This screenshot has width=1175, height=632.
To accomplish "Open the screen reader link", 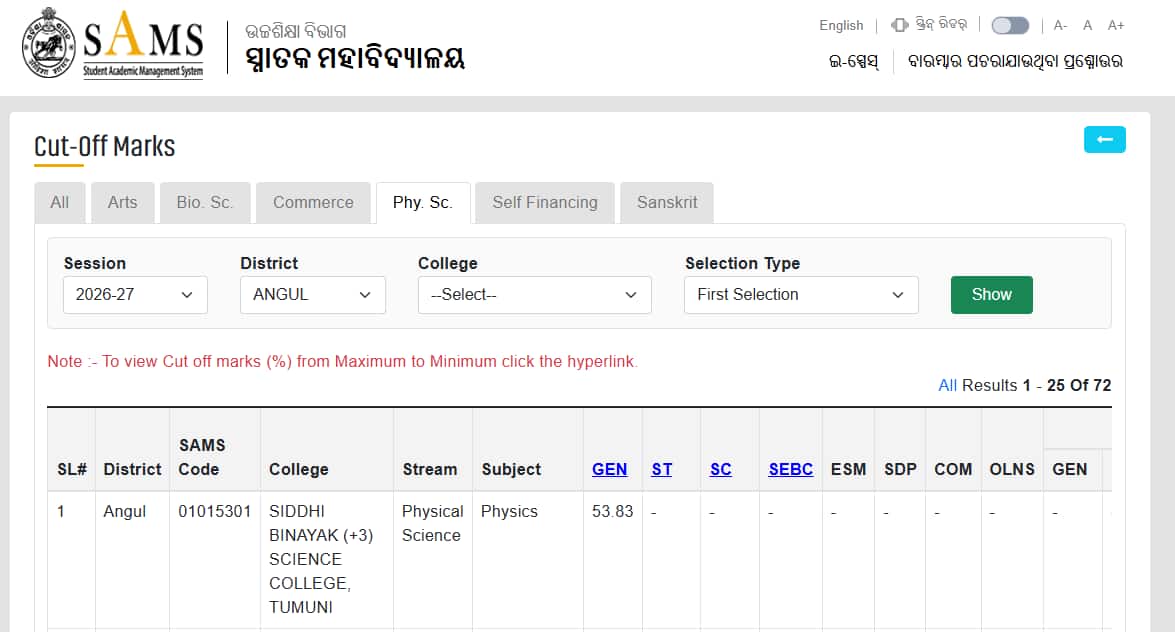I will tap(929, 25).
